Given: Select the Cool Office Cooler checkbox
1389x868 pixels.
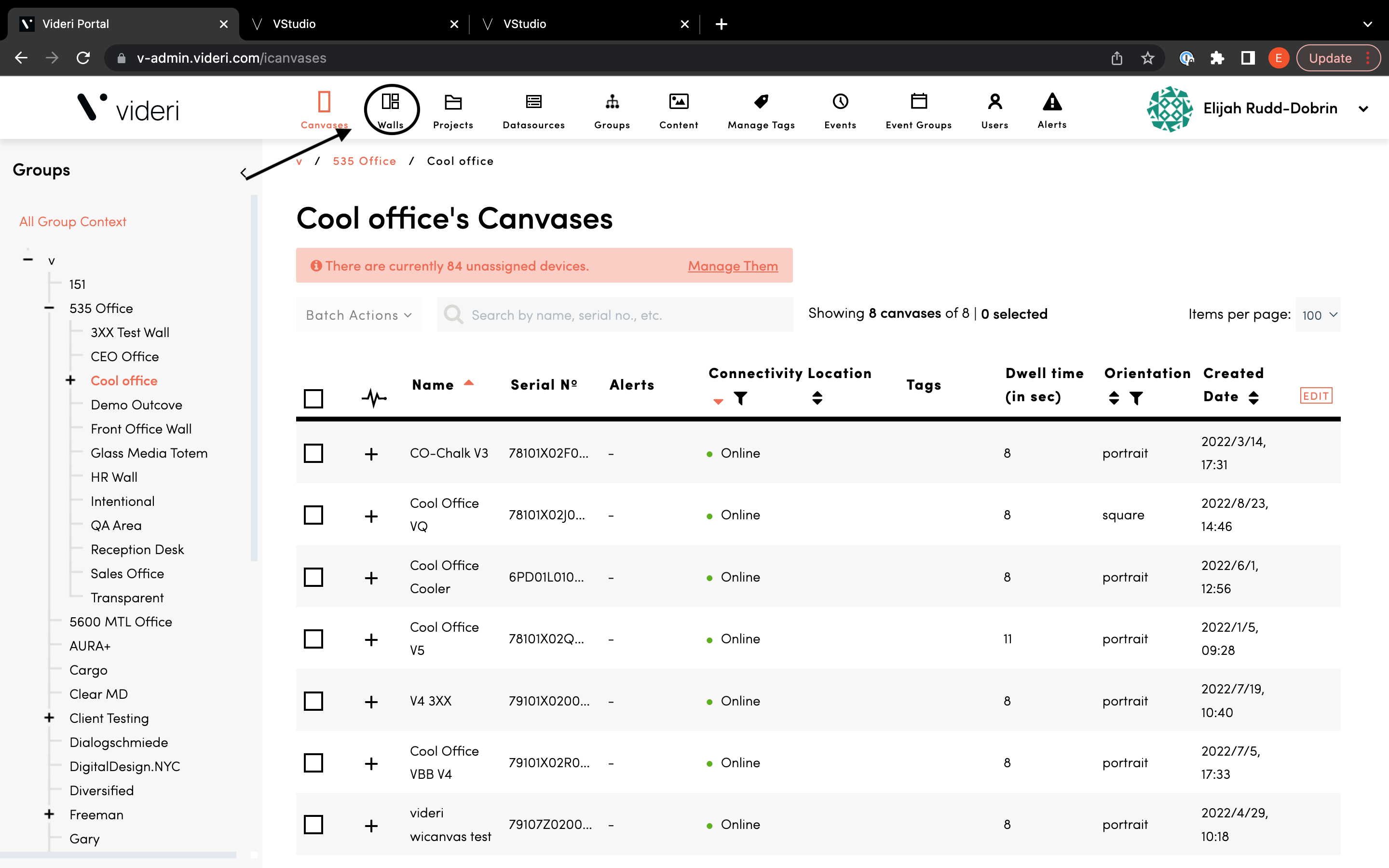Looking at the screenshot, I should point(313,577).
